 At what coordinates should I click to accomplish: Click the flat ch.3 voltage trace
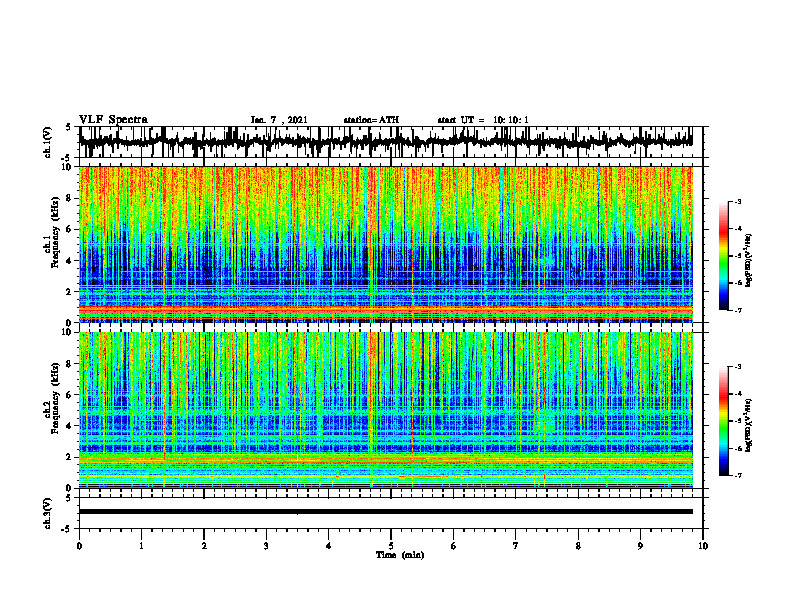point(386,512)
